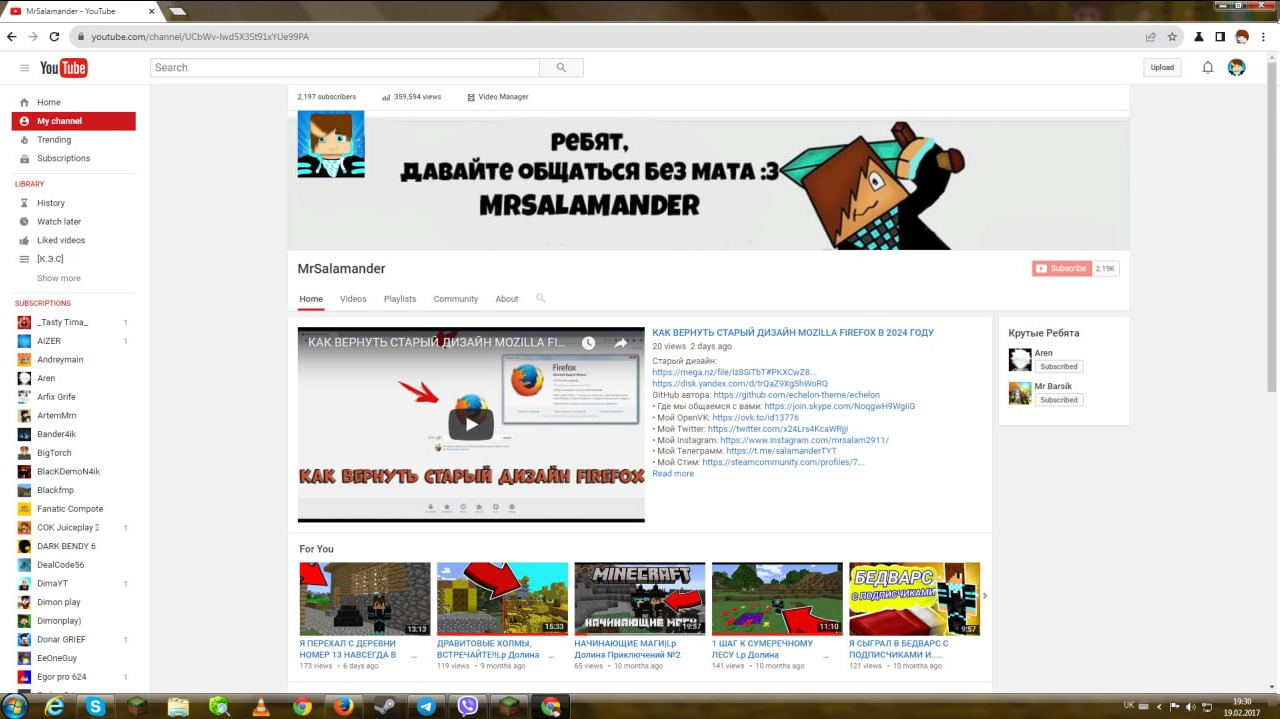This screenshot has width=1280, height=719.
Task: Open the notifications bell
Action: tap(1208, 68)
